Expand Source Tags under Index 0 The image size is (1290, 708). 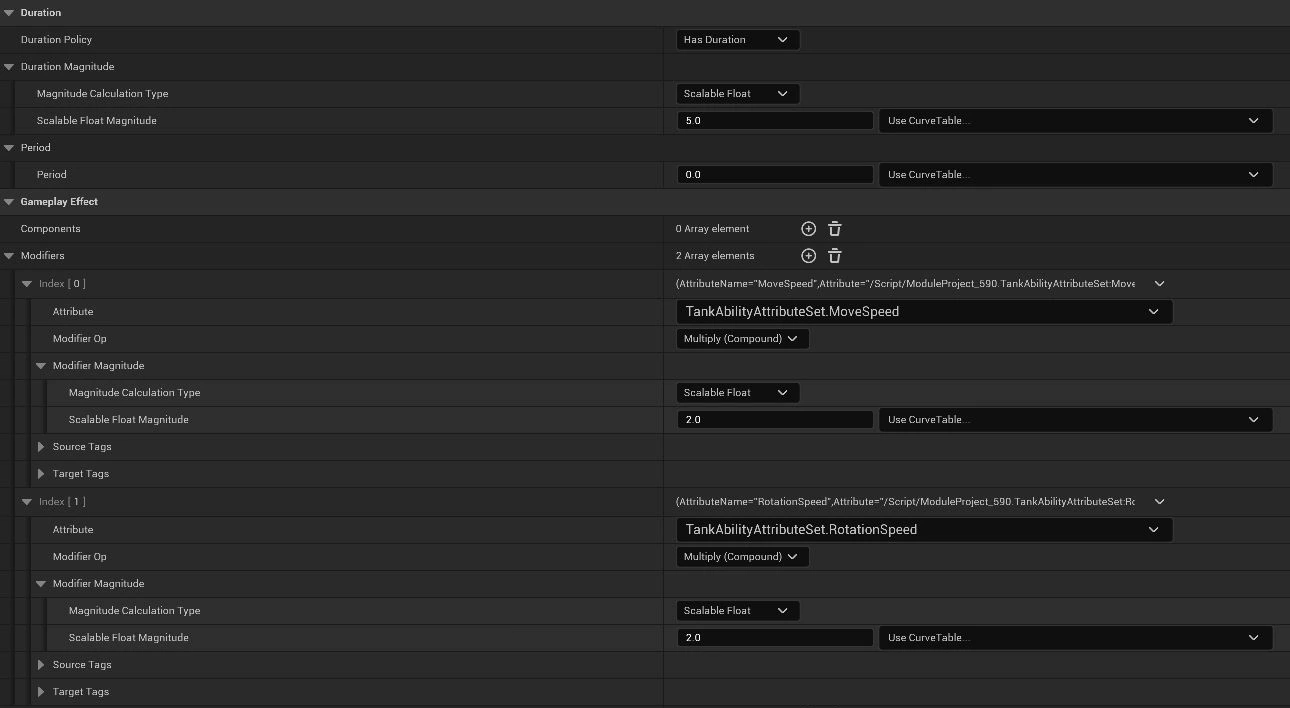pos(41,447)
